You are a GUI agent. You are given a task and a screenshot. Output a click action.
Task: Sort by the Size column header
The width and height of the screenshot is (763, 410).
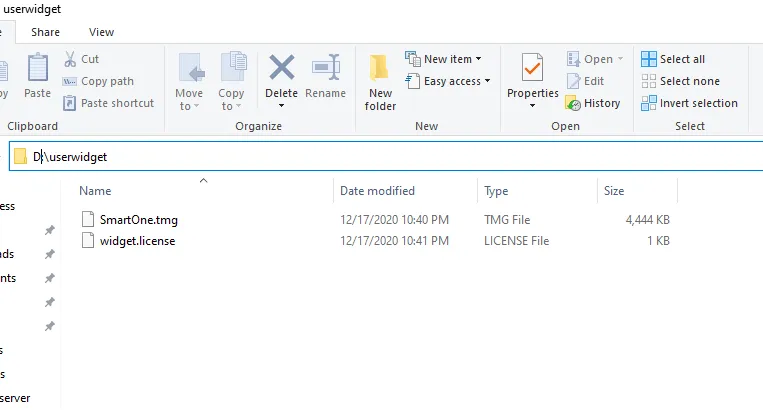tap(614, 191)
